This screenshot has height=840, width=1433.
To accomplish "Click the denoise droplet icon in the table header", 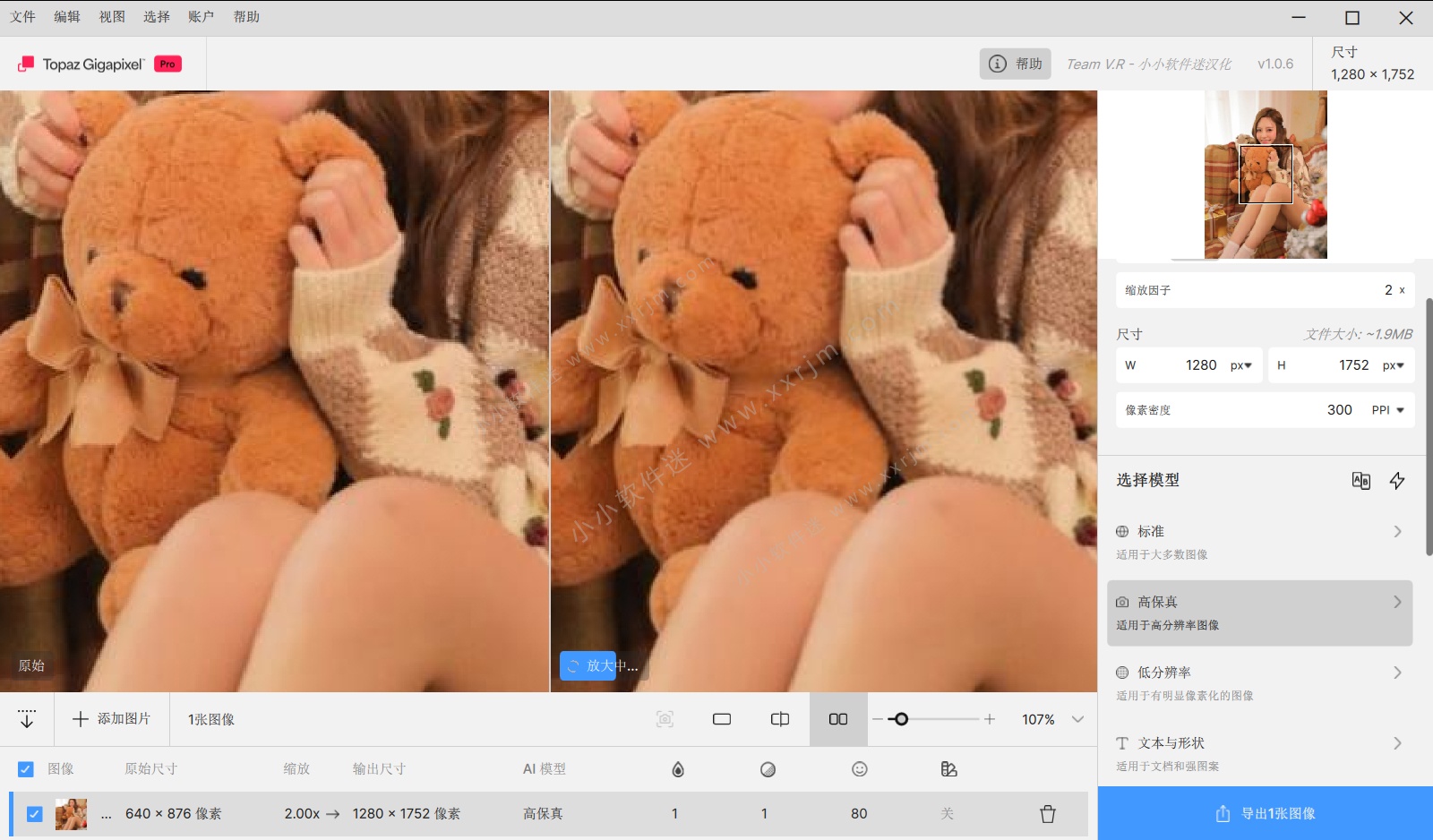I will [x=676, y=768].
